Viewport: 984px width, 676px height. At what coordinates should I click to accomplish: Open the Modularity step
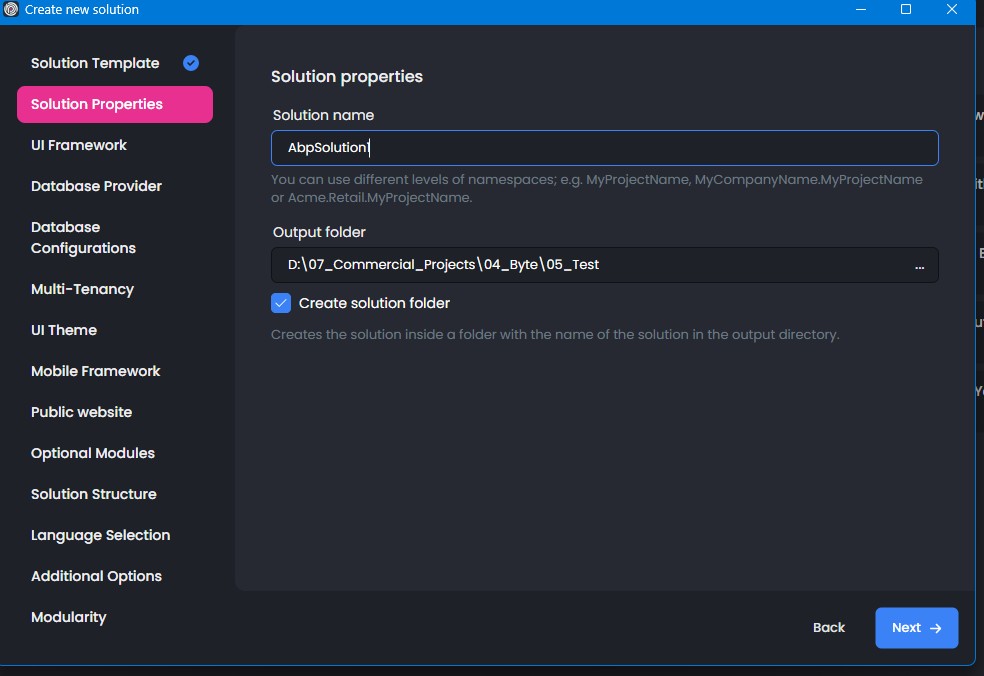pos(68,617)
